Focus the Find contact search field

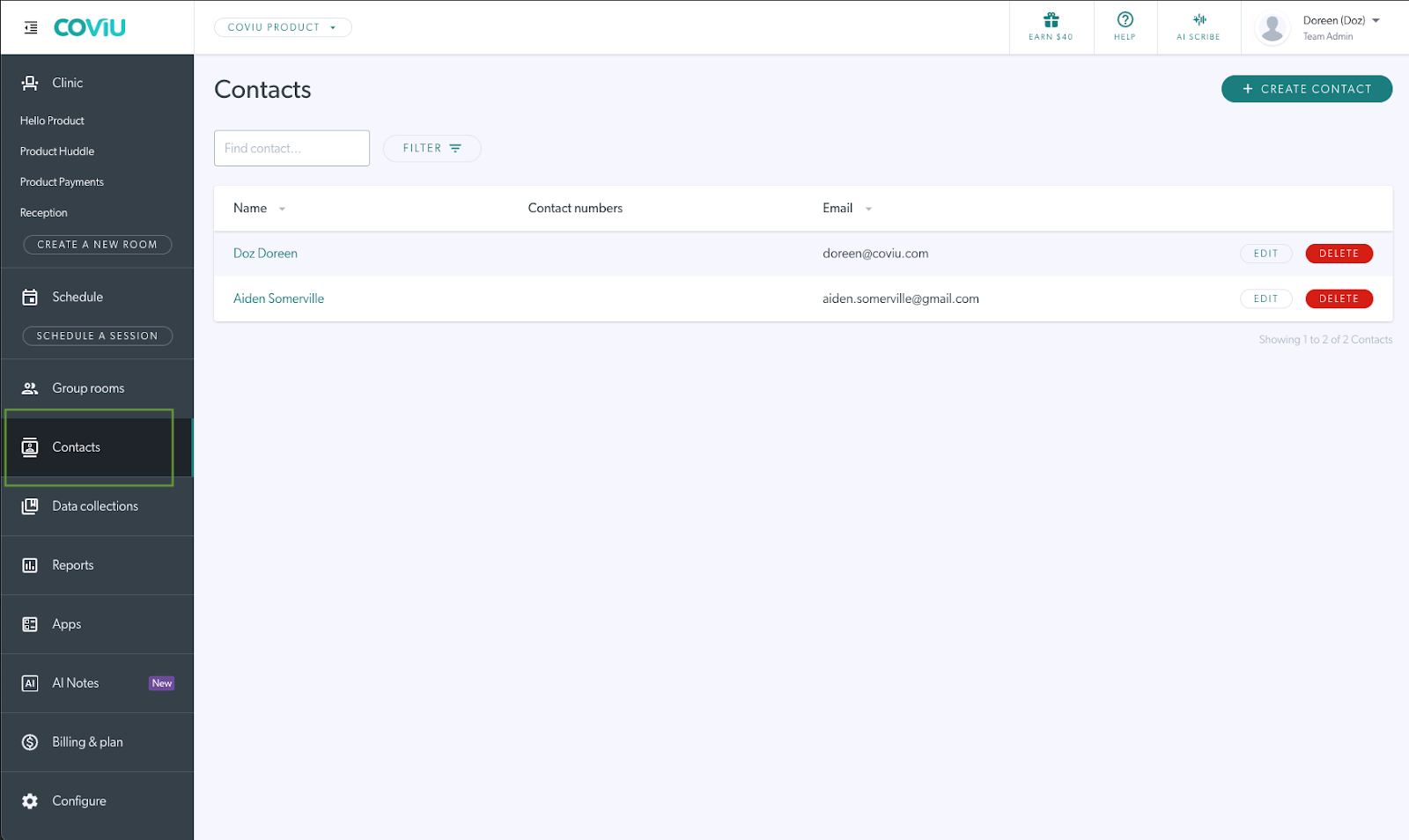[291, 148]
